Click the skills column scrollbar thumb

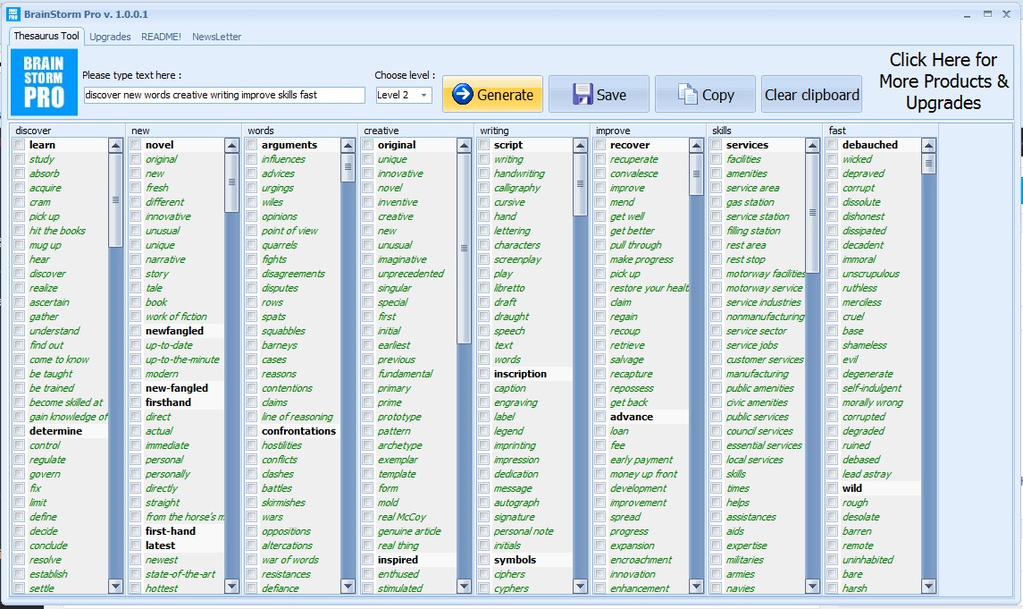click(x=812, y=212)
